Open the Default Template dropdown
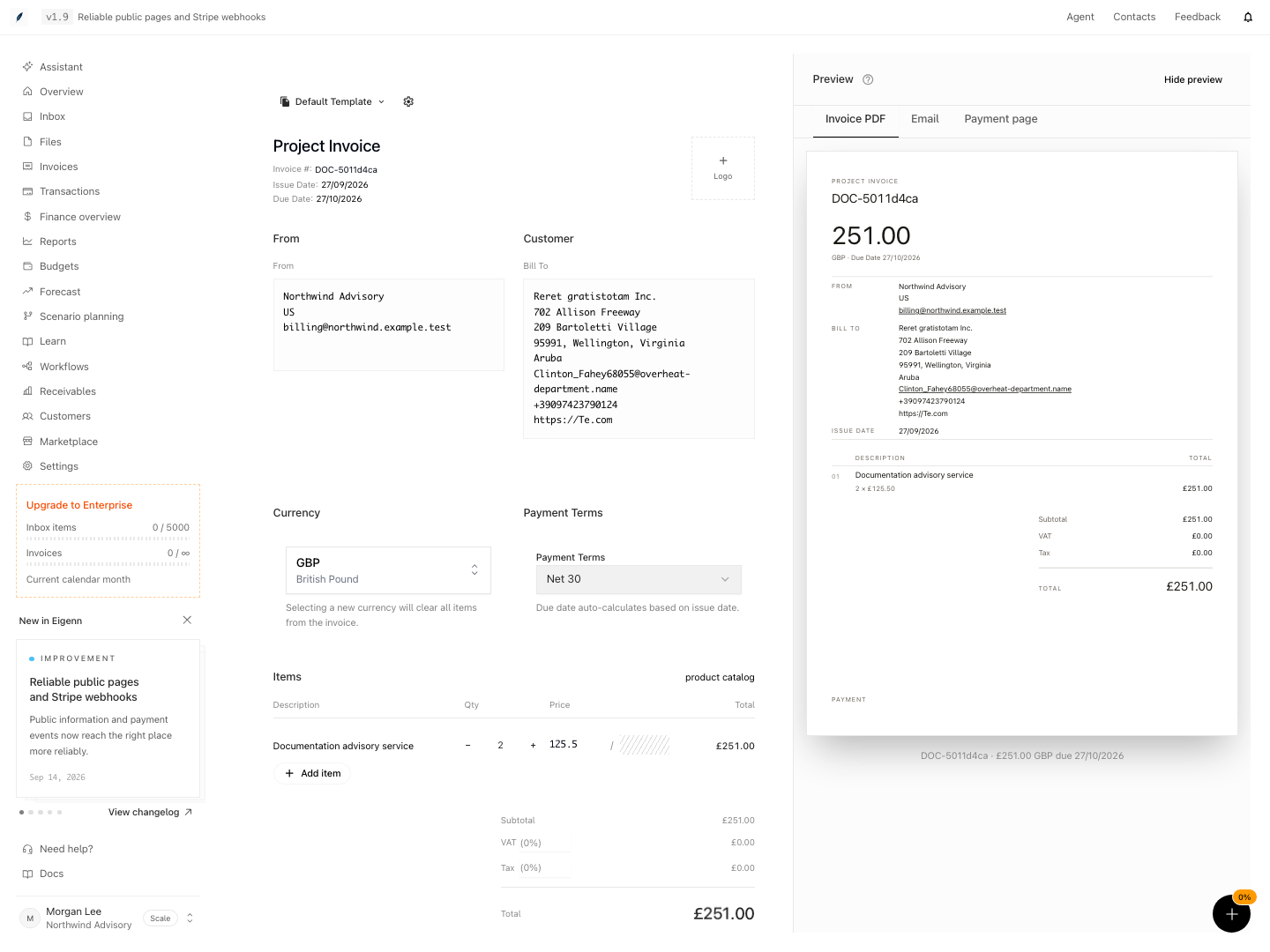1270x952 pixels. (332, 101)
